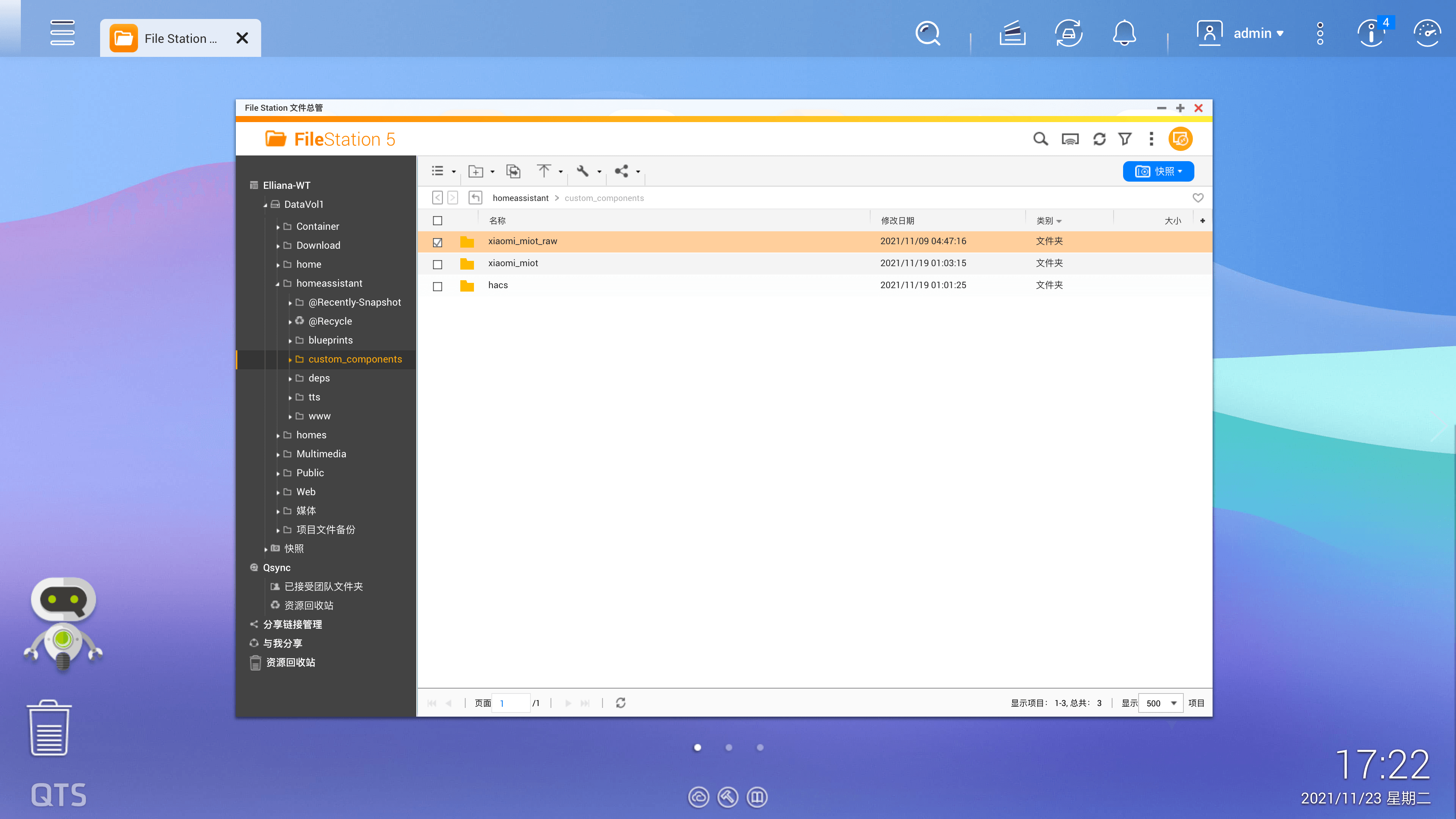Click the page number input field
This screenshot has height=819, width=1456.
click(x=511, y=703)
